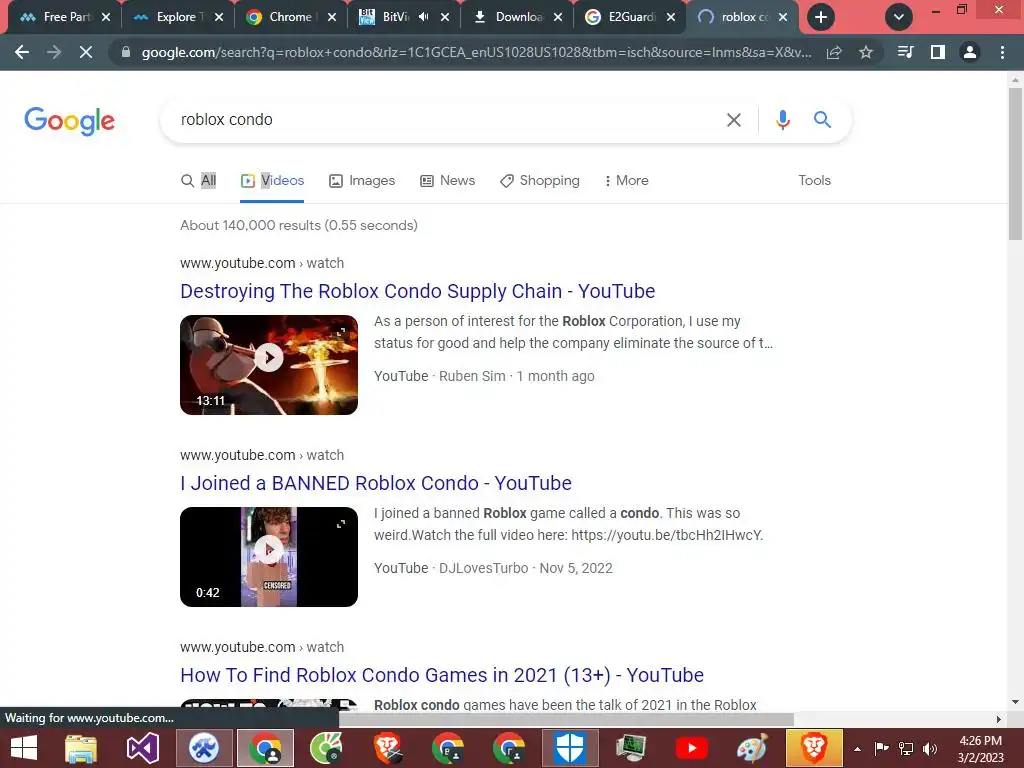Close the Downloads browser tab
Screen dimensions: 1024x768
pyautogui.click(x=558, y=17)
